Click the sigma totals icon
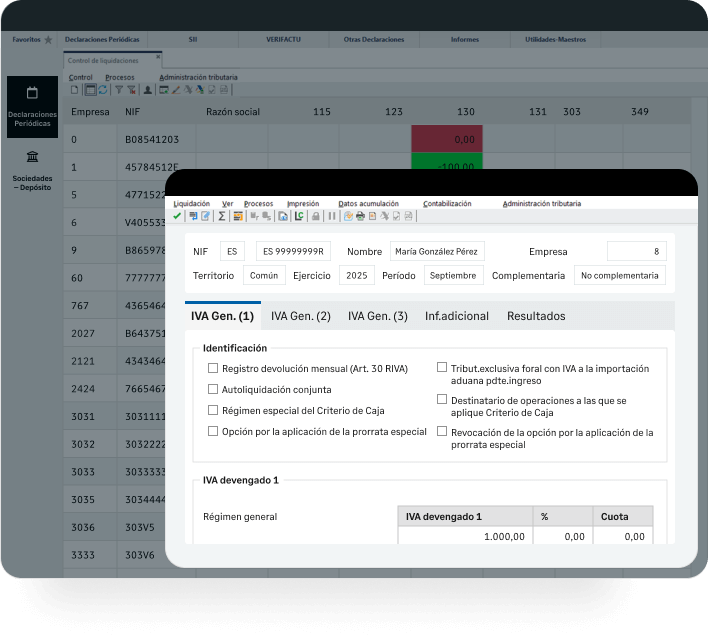The image size is (708, 642). (x=222, y=216)
